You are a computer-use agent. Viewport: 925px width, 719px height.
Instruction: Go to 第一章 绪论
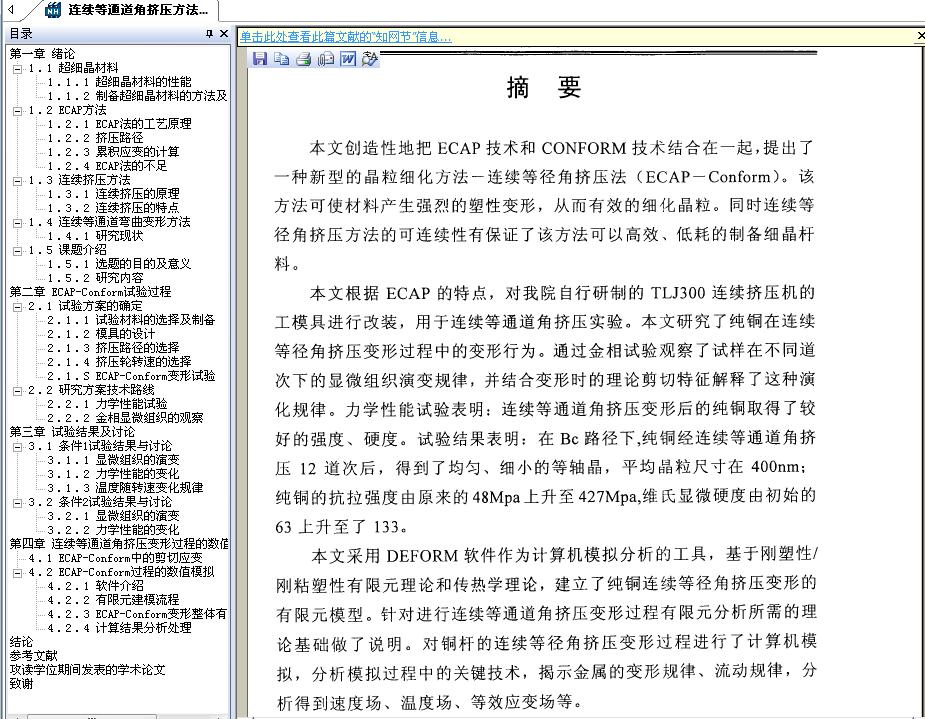(42, 54)
